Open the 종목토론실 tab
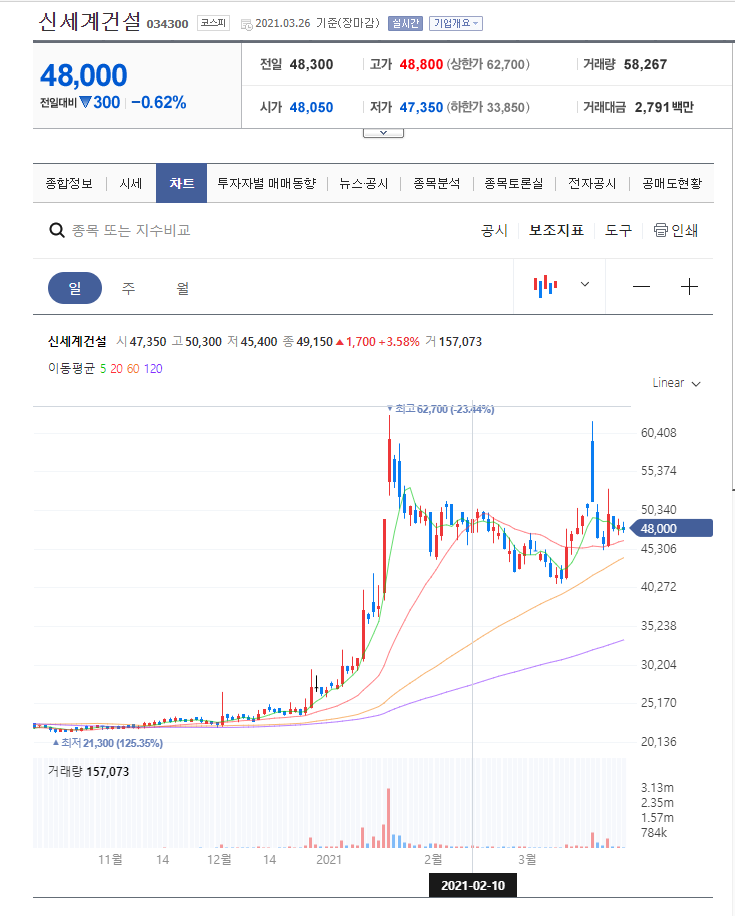The image size is (735, 916). 514,183
